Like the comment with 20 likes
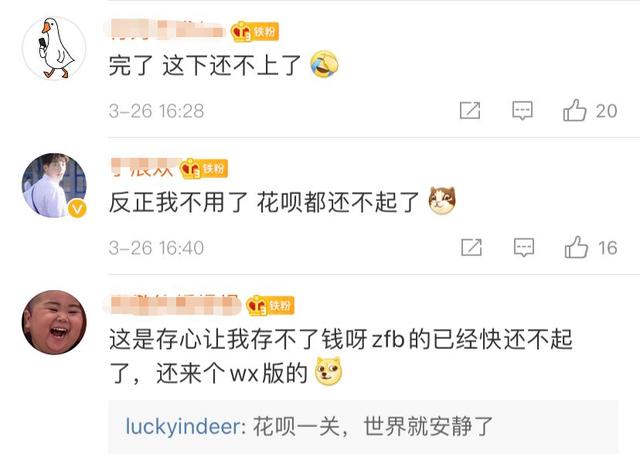 point(590,110)
